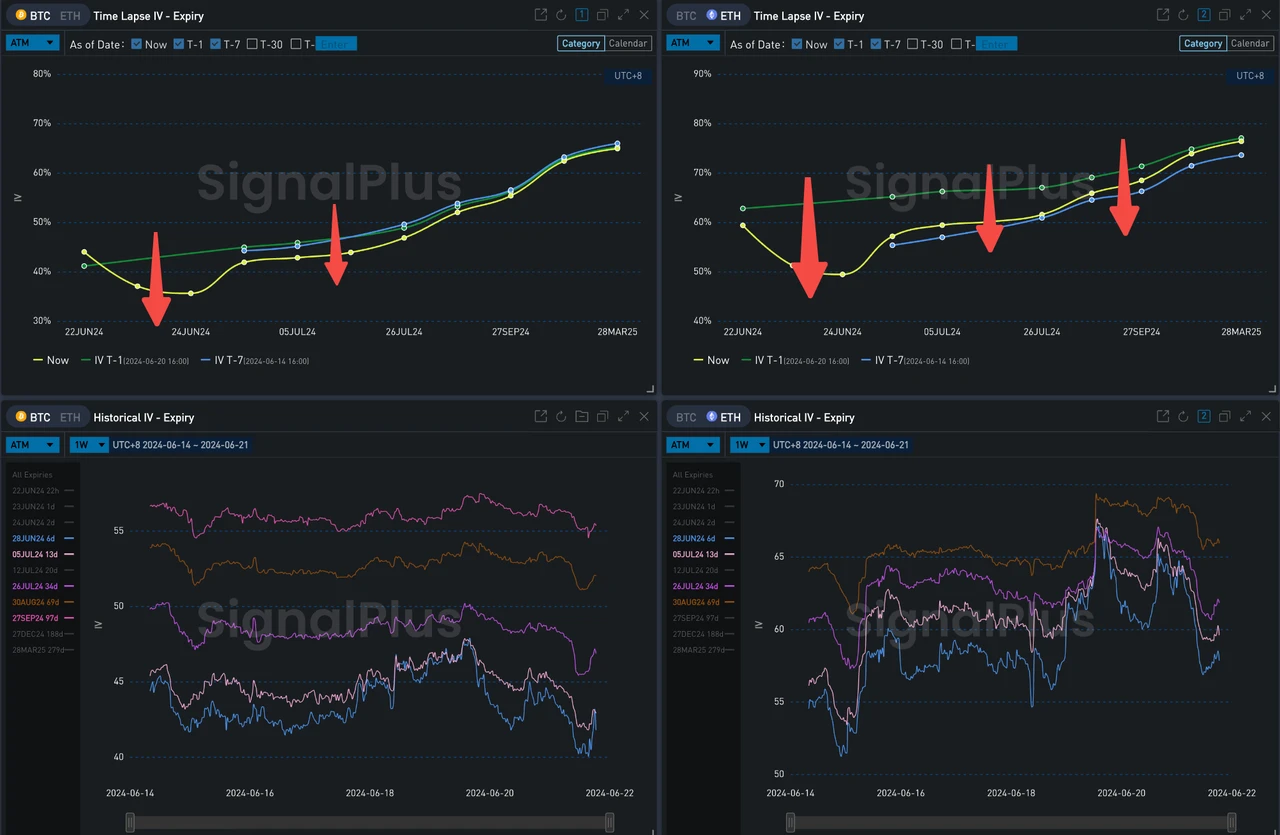
Task: Click left handle of BTC Historical range slider
Action: click(x=129, y=822)
